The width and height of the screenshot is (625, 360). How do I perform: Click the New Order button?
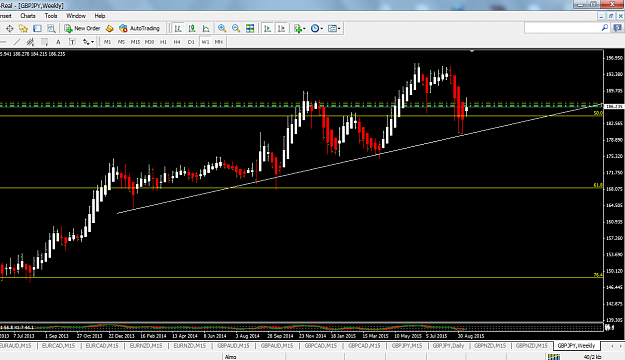(83, 28)
